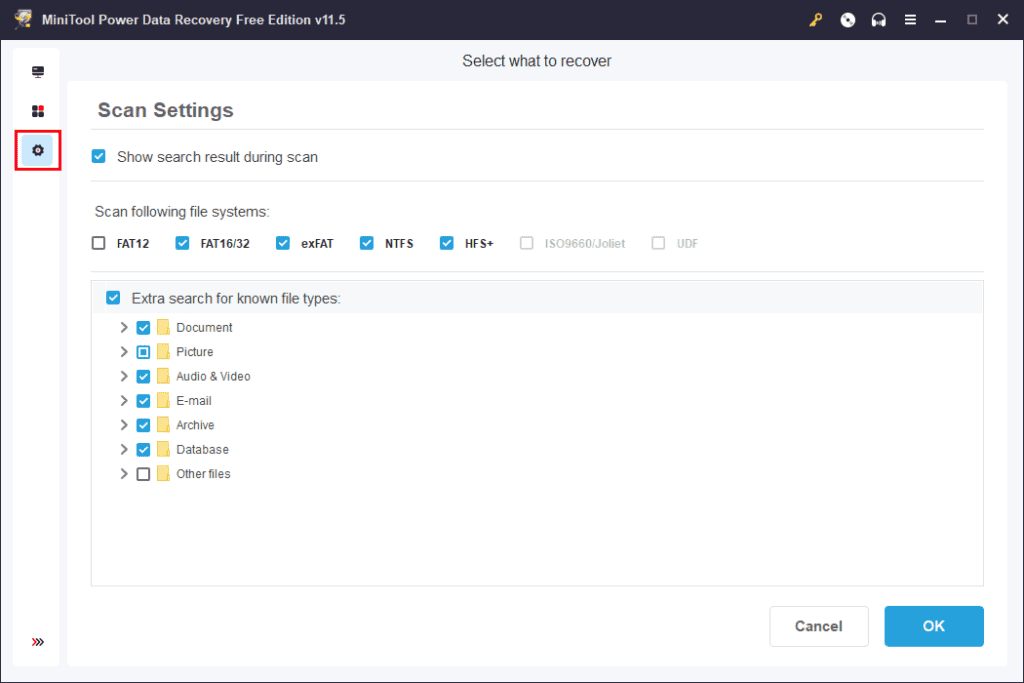Click the ISO9660/Joliet disabled checkbox
The width and height of the screenshot is (1024, 683).
[526, 243]
